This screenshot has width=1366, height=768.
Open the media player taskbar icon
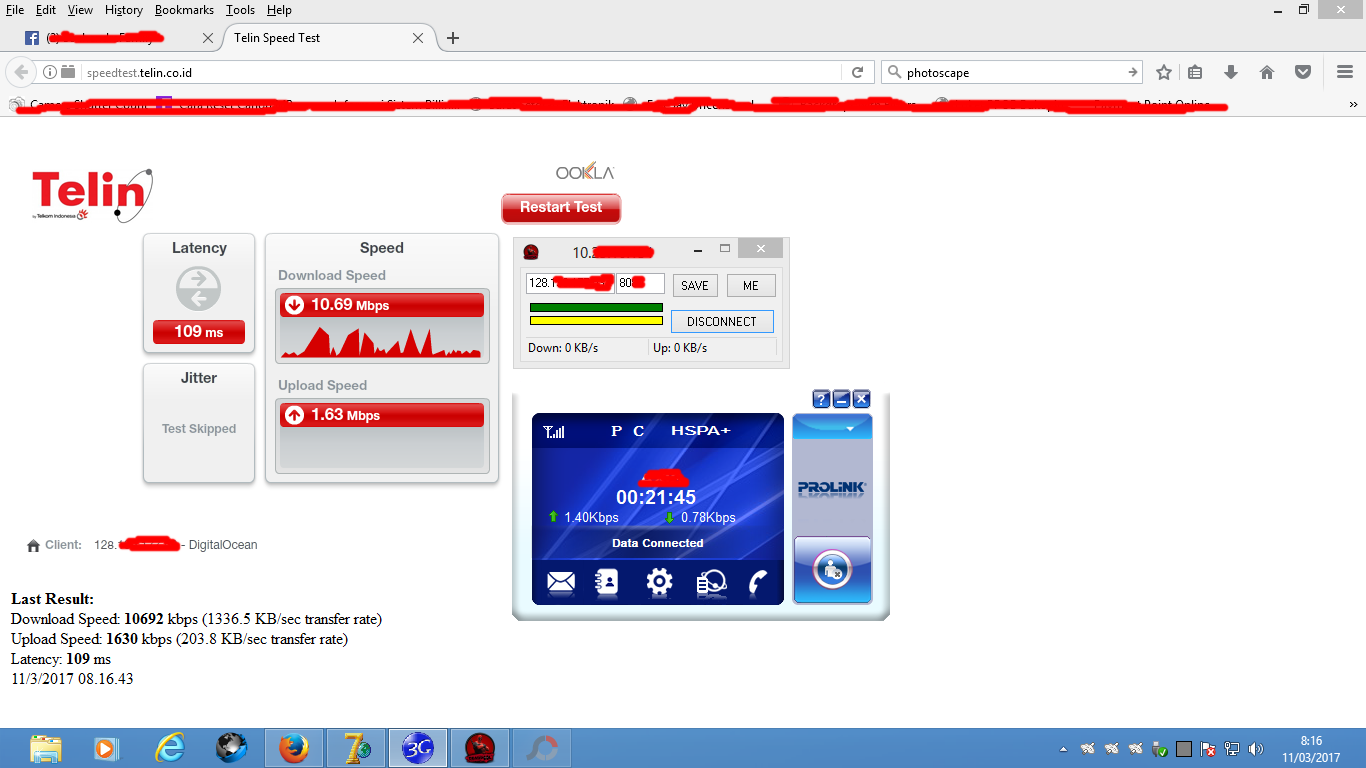click(x=105, y=748)
